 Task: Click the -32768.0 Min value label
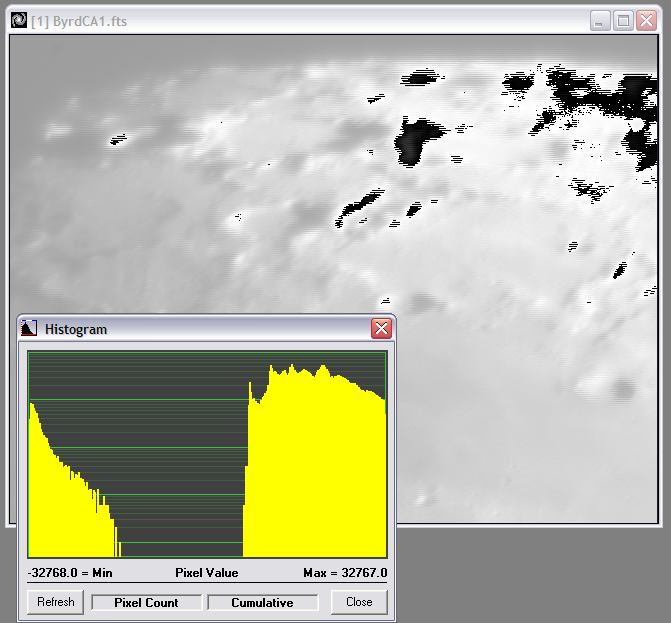point(69,573)
